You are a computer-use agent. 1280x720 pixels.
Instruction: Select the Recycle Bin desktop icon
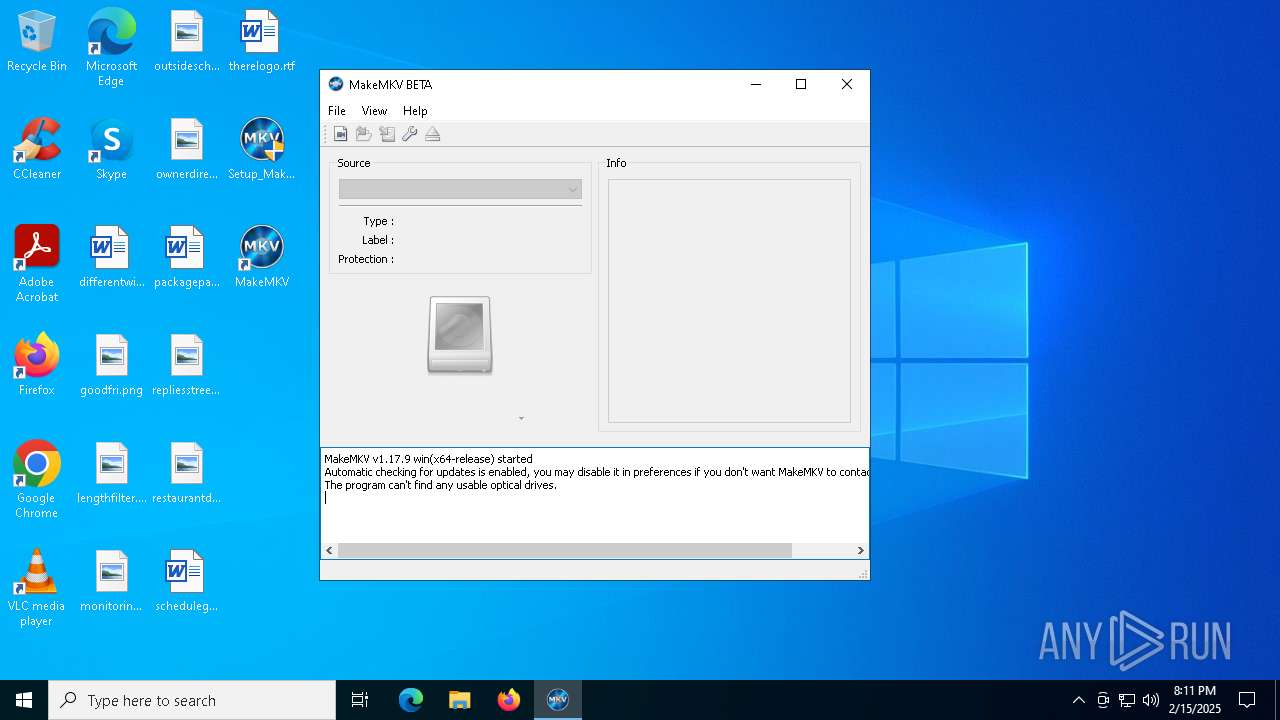(37, 42)
